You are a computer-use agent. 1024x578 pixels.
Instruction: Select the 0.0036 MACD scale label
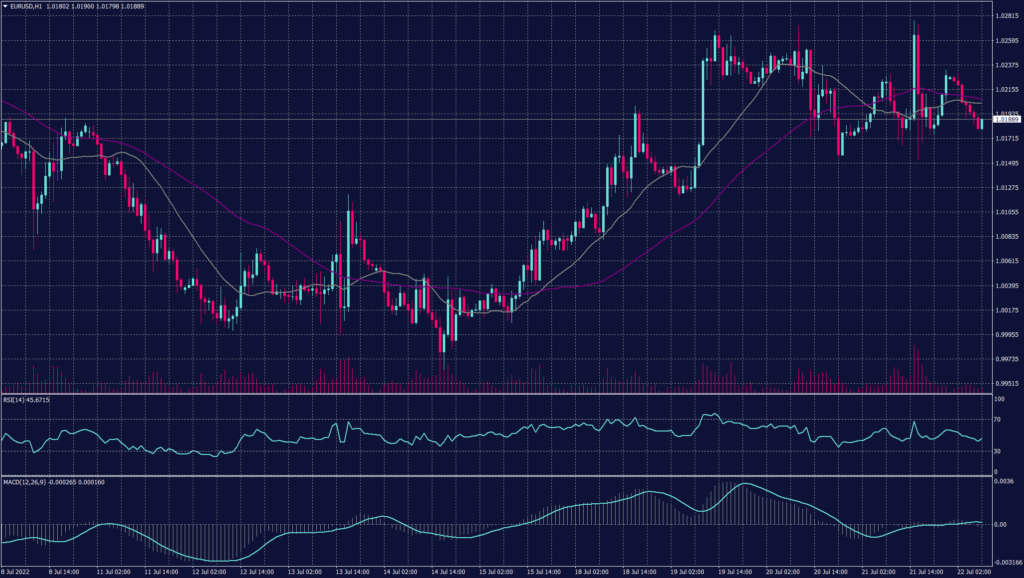[1003, 483]
